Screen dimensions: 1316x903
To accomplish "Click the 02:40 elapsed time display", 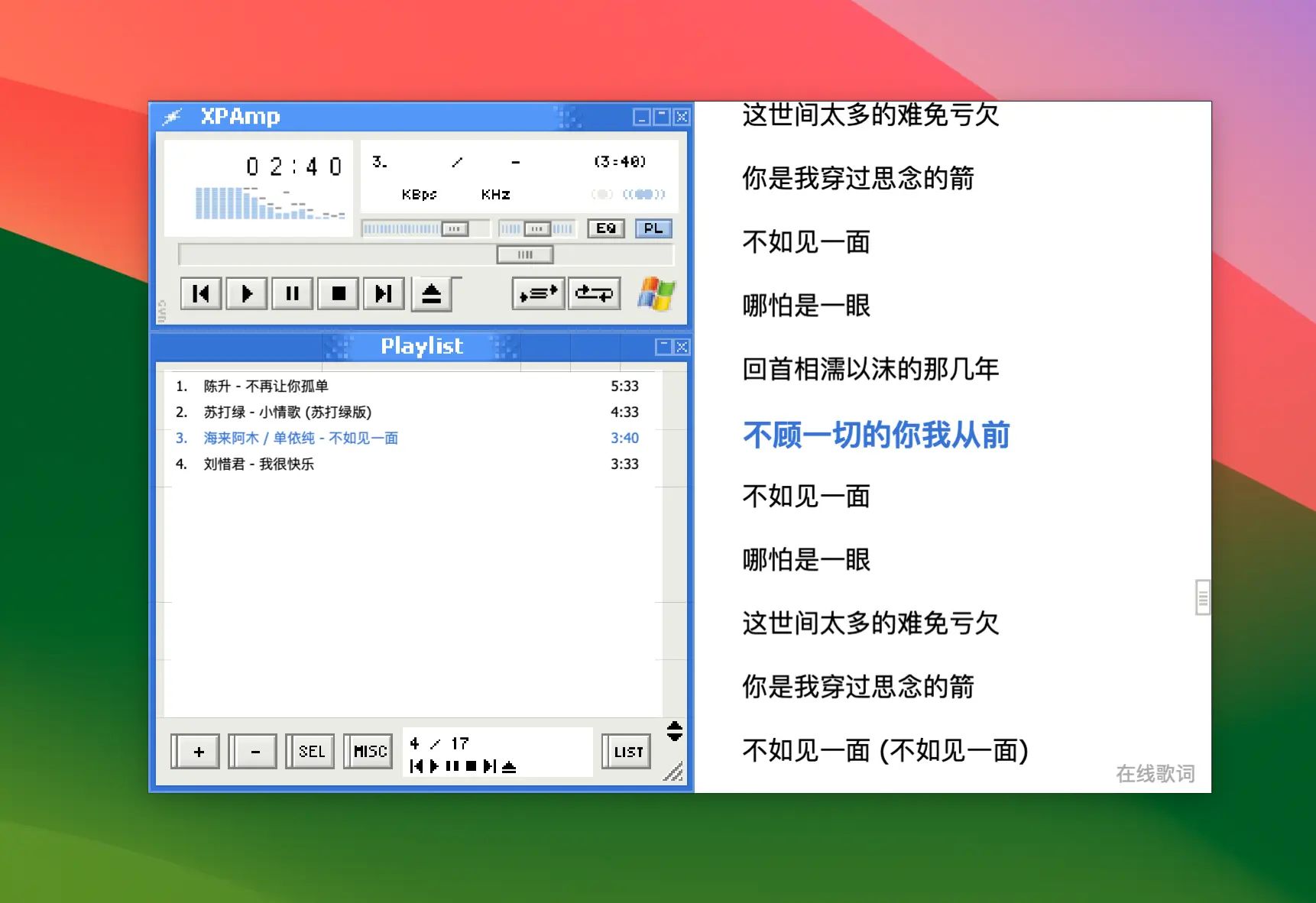I will click(x=294, y=167).
